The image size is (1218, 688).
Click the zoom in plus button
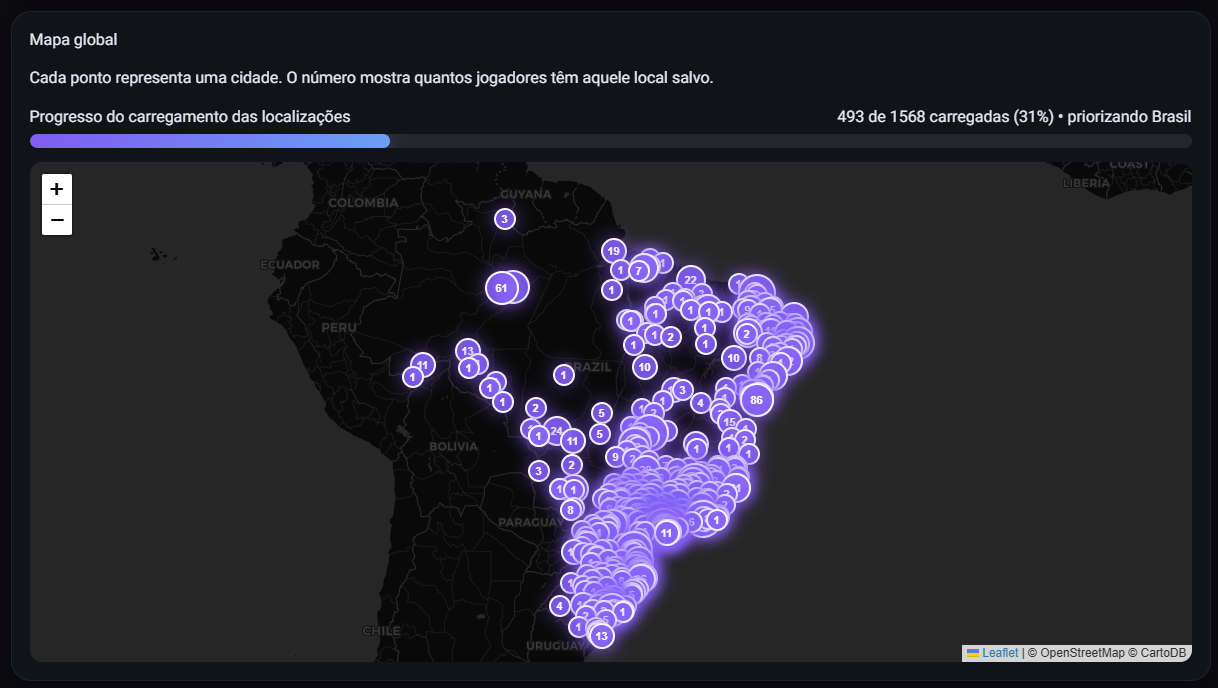[57, 189]
